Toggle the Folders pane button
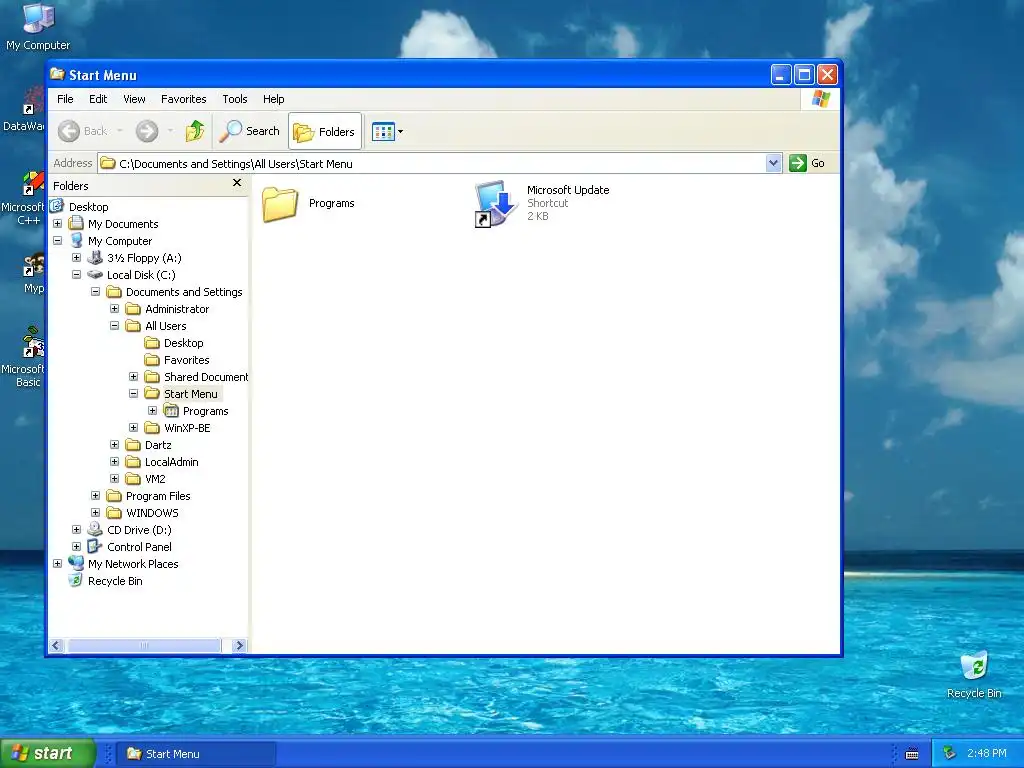Image resolution: width=1024 pixels, height=768 pixels. 325,131
